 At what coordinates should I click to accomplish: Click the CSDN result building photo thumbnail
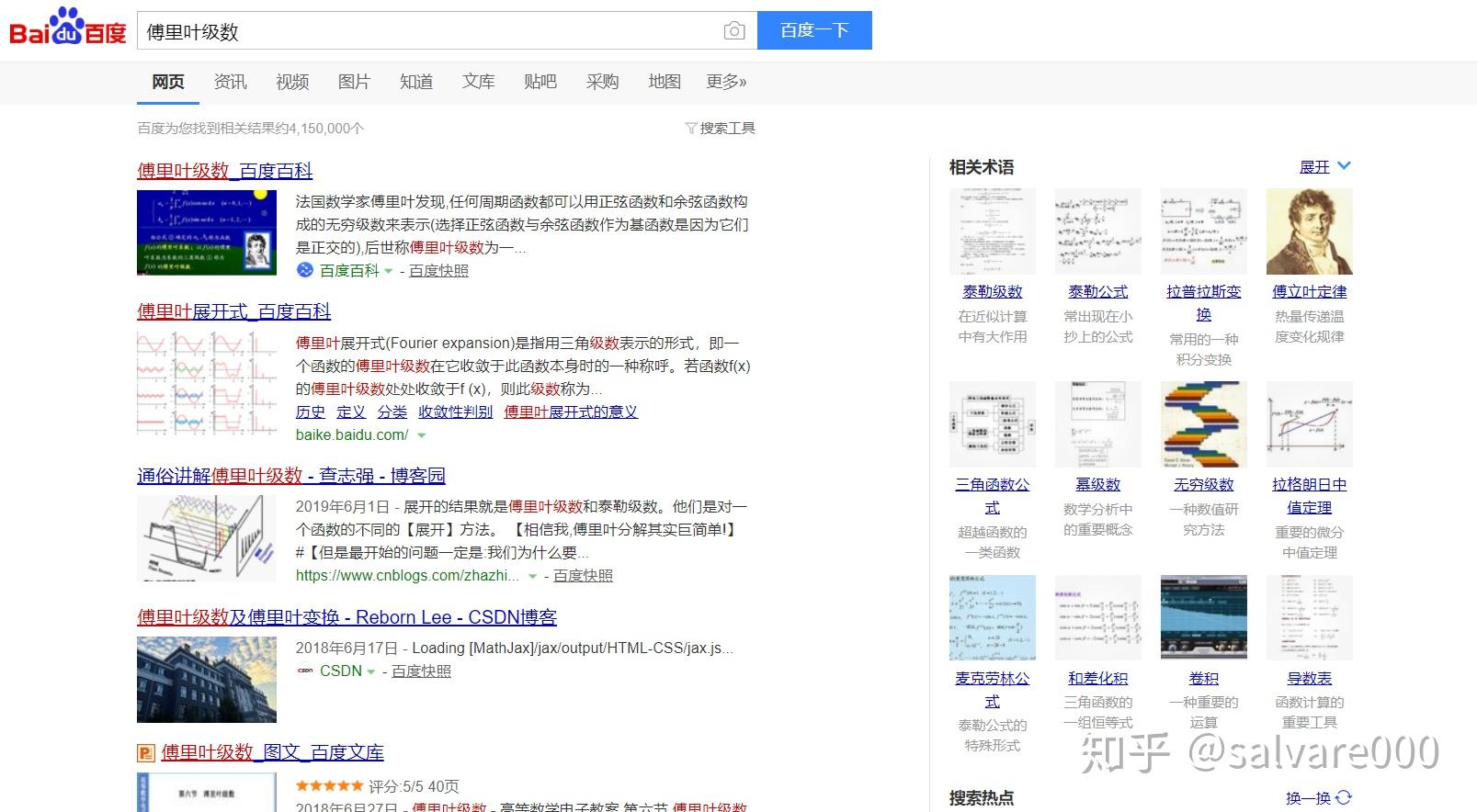coord(207,680)
